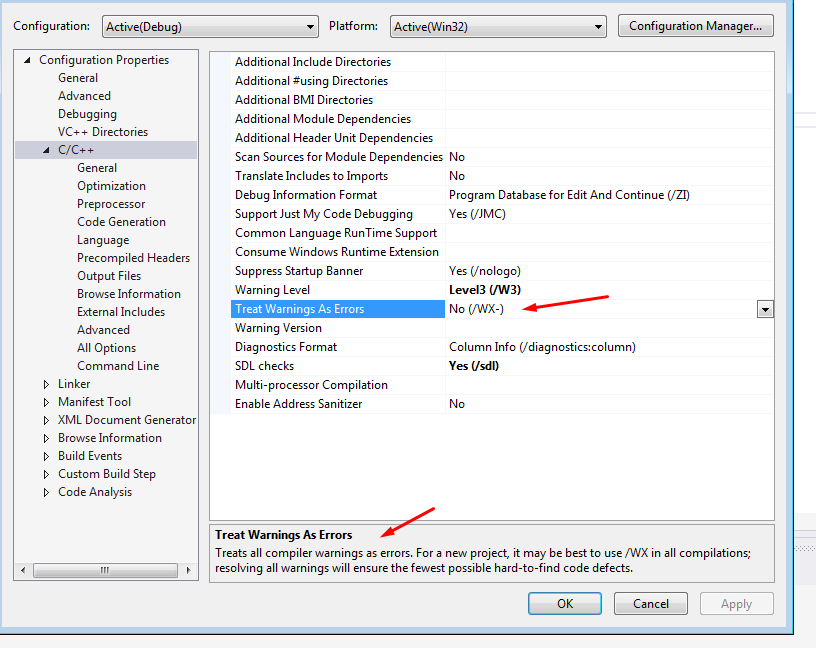Image resolution: width=816 pixels, height=648 pixels.
Task: Open the Configuration dropdown showing Active(Debug)
Action: tap(210, 27)
